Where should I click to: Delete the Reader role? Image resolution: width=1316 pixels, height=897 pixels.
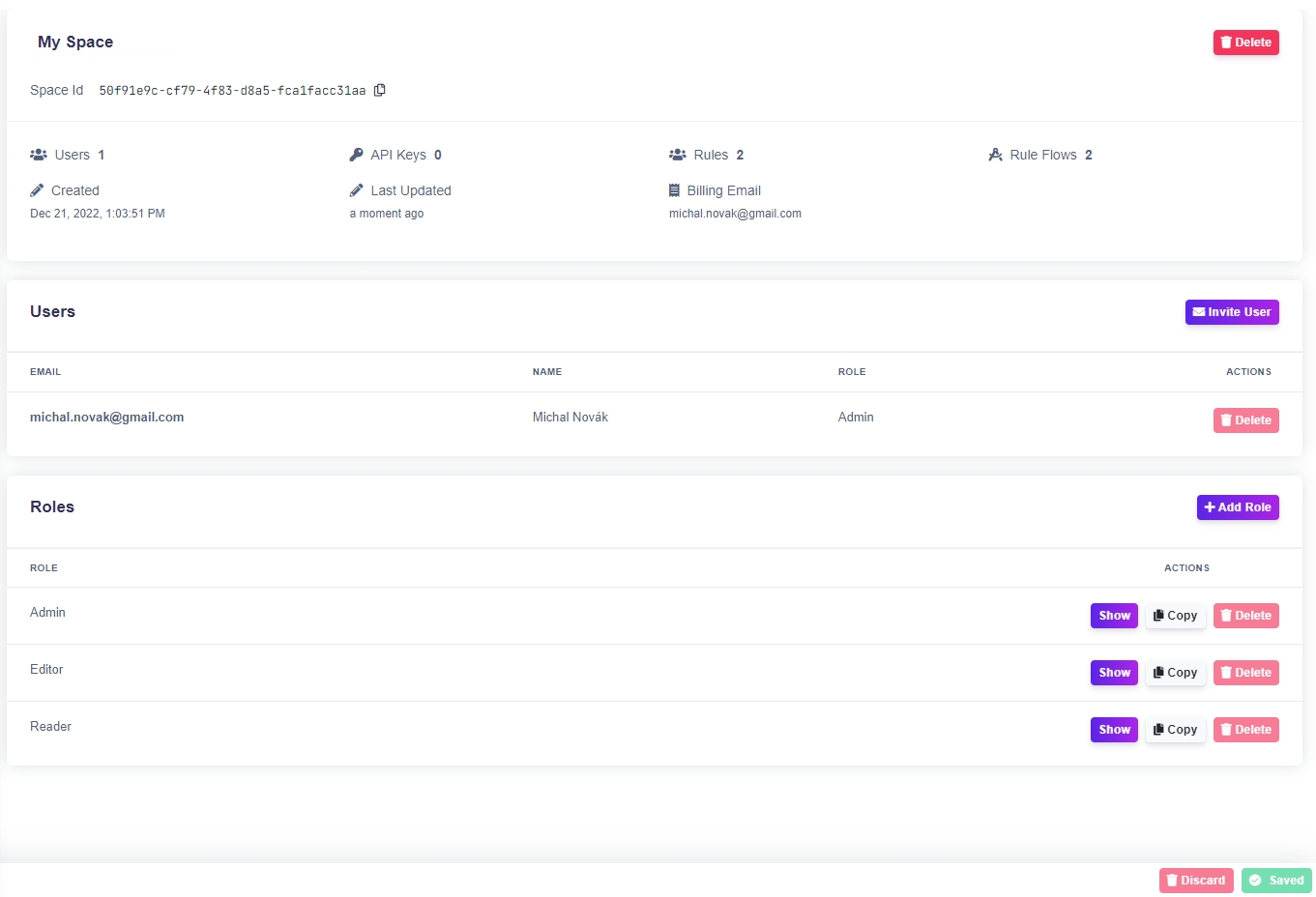tap(1245, 730)
